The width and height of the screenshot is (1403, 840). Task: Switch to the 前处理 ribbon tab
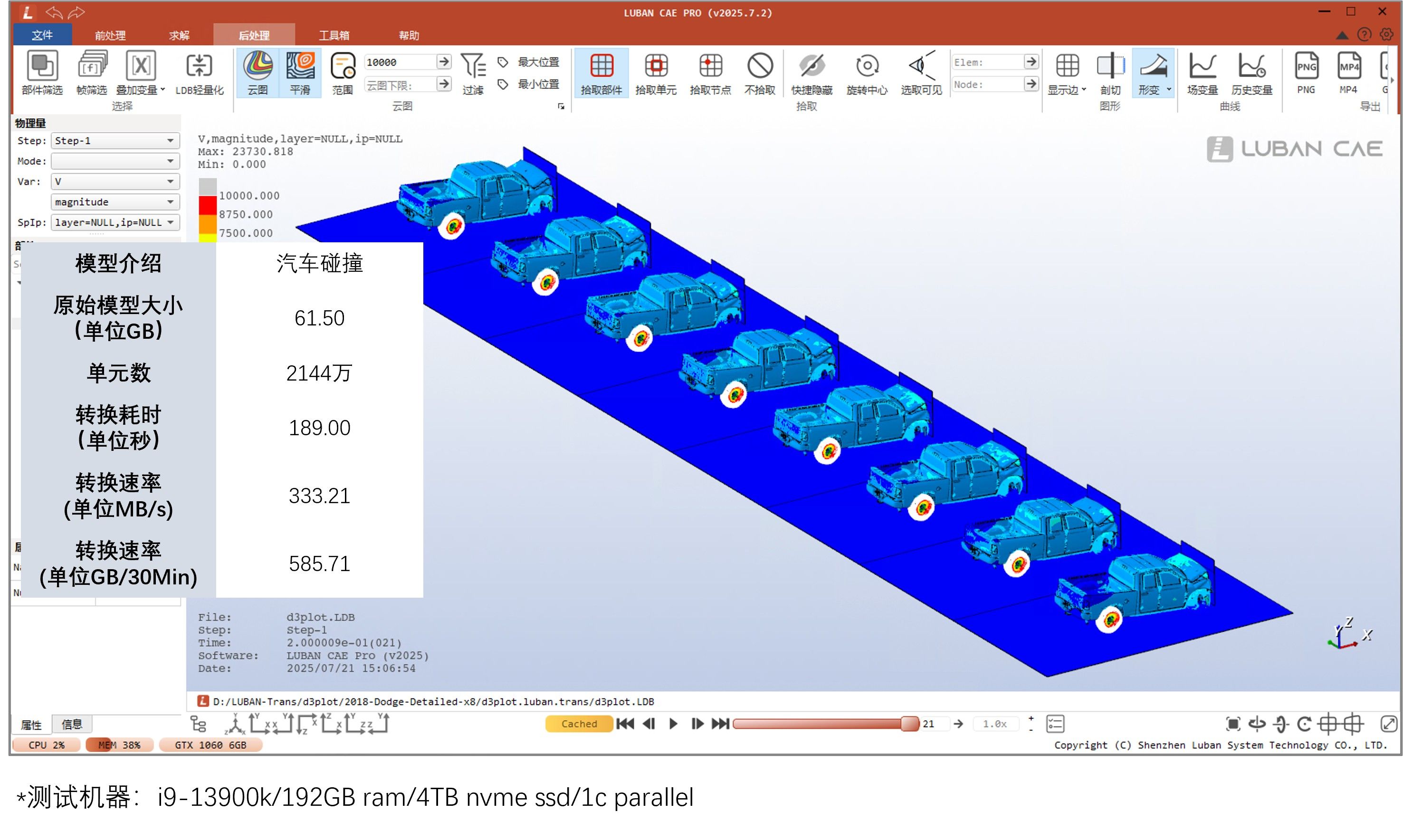110,35
